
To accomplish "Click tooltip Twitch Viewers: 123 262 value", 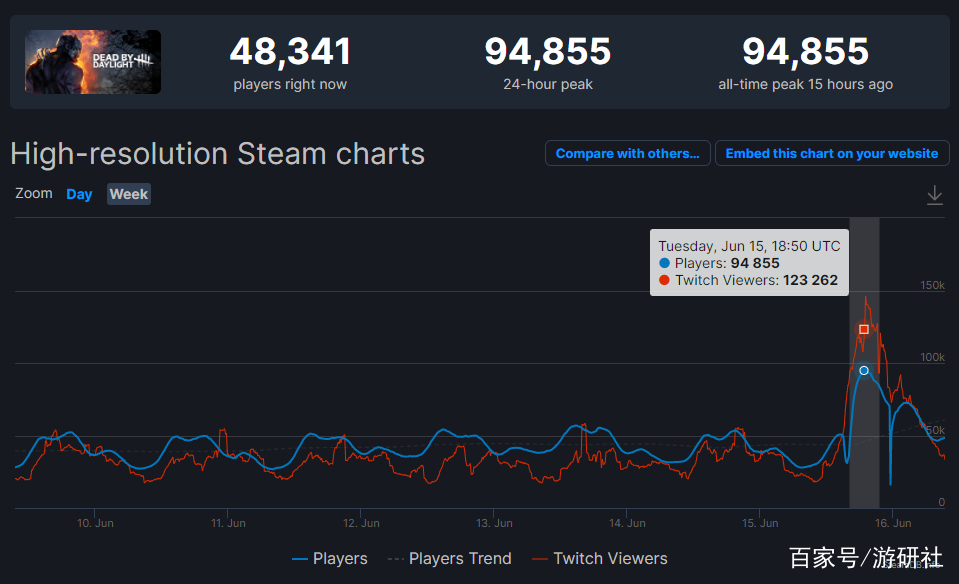I will 757,281.
